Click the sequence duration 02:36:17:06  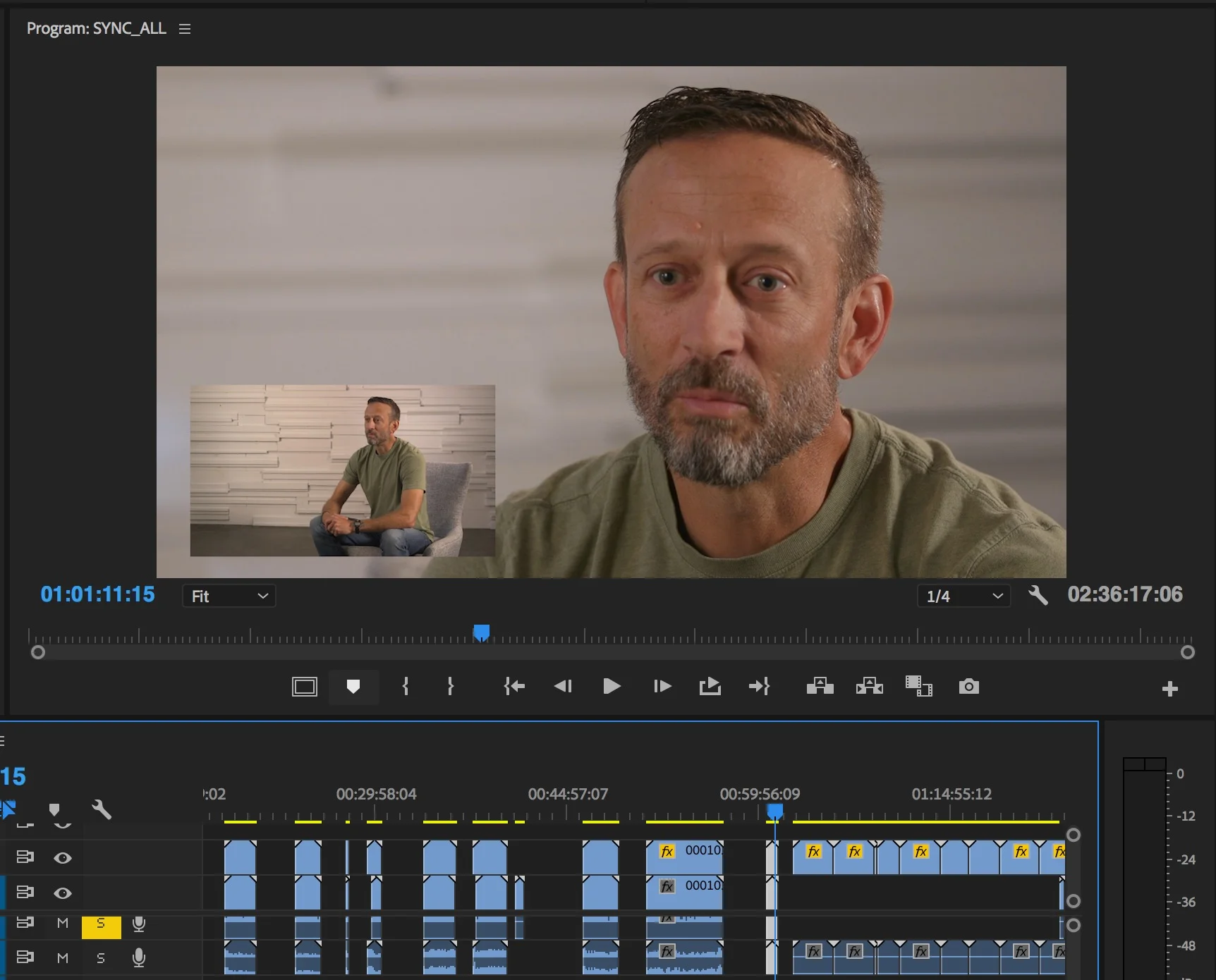click(1125, 594)
